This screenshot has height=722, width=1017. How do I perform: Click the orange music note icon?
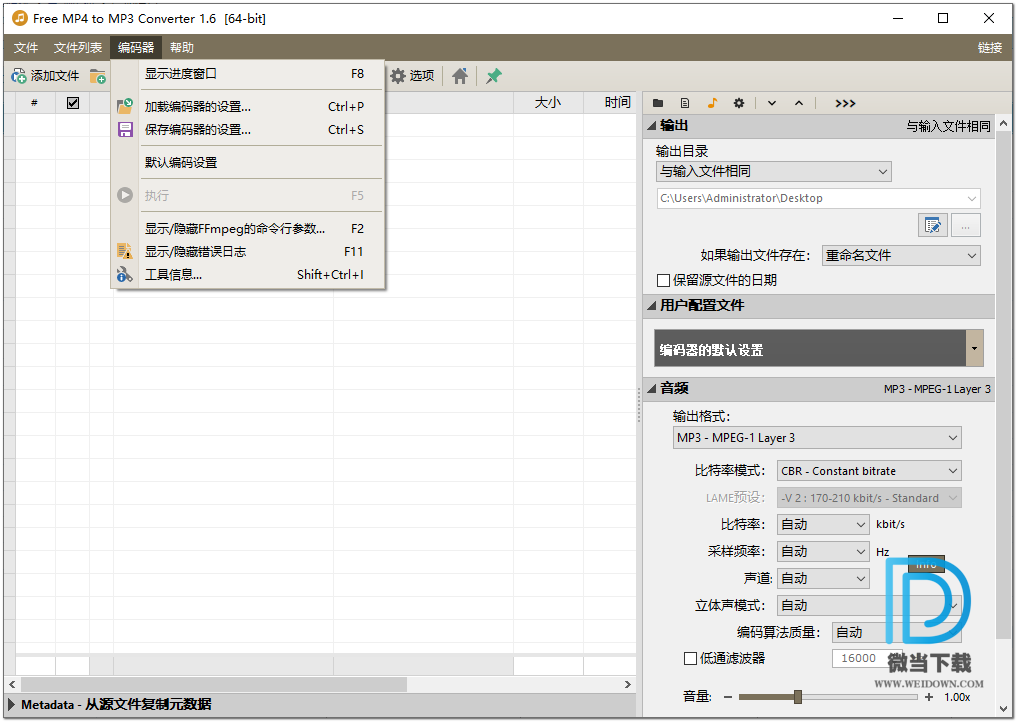pos(712,103)
